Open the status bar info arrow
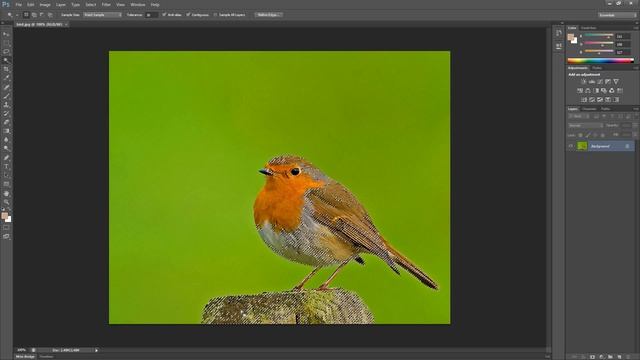Viewport: 640px width, 360px height. (96, 350)
